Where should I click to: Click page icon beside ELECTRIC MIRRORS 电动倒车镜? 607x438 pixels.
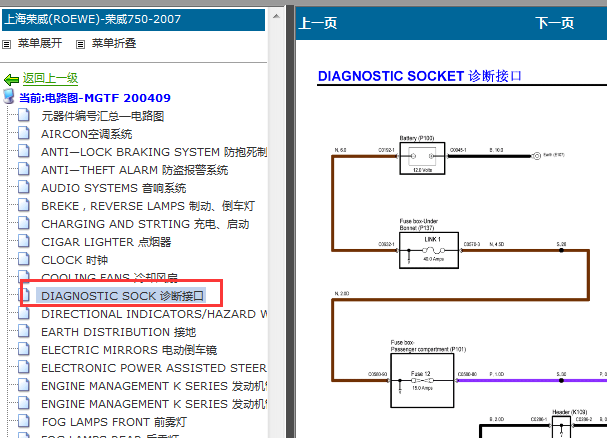[24, 349]
